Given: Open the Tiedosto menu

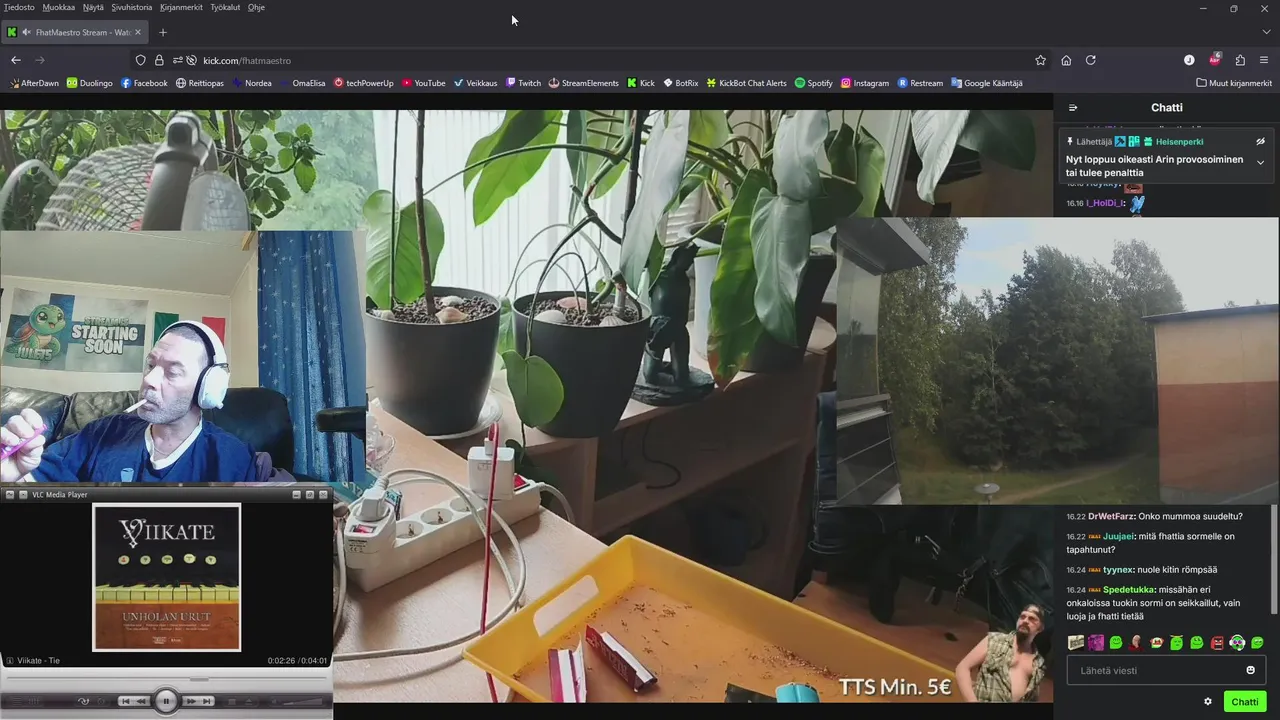Looking at the screenshot, I should tap(19, 7).
